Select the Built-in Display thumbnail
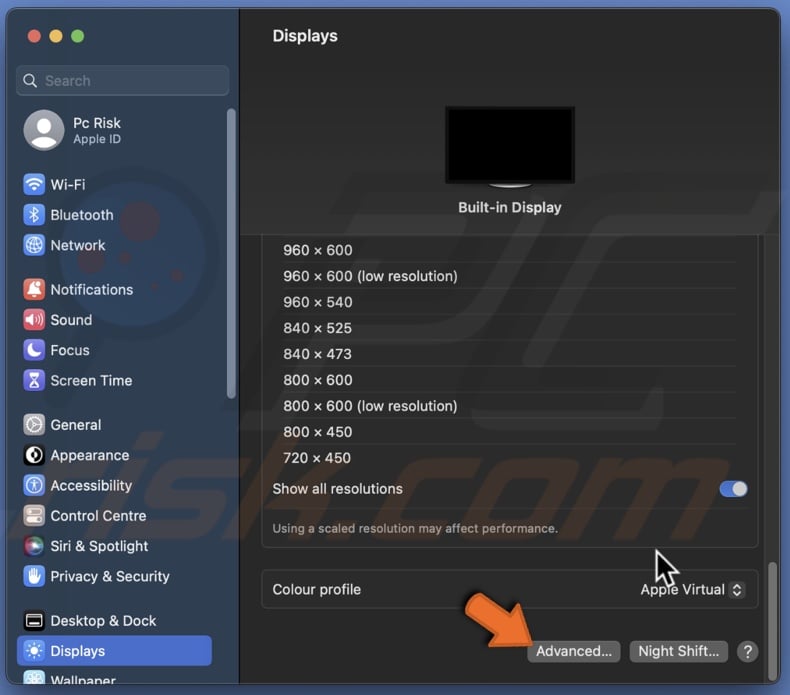This screenshot has height=695, width=790. [x=509, y=146]
